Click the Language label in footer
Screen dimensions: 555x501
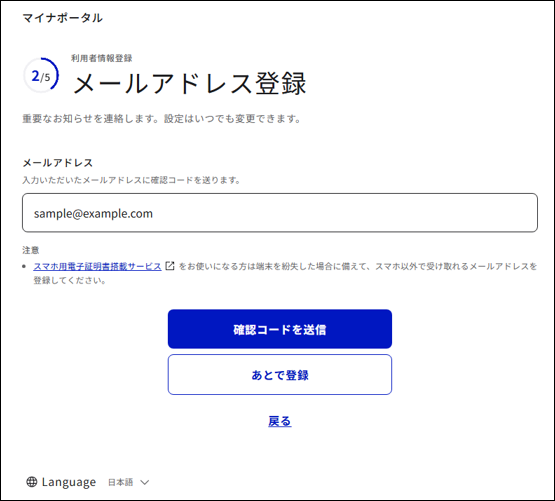(x=69, y=482)
